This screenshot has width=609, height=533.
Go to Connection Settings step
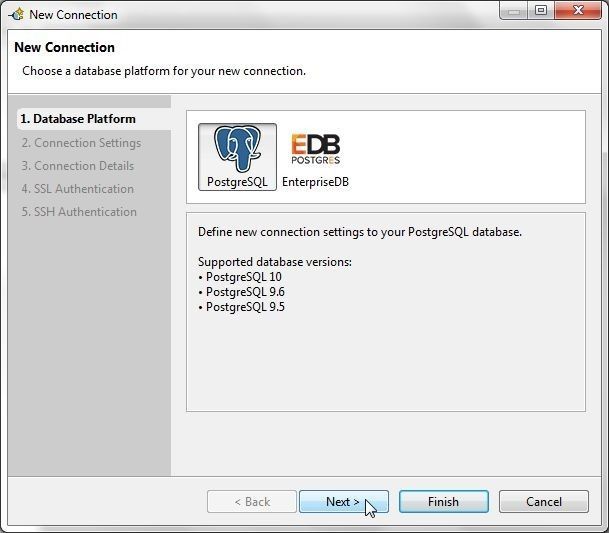coord(81,143)
